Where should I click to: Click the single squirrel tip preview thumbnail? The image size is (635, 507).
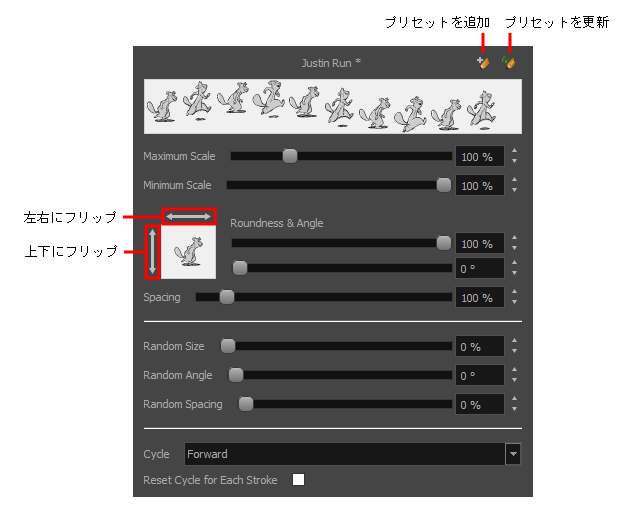pyautogui.click(x=189, y=252)
